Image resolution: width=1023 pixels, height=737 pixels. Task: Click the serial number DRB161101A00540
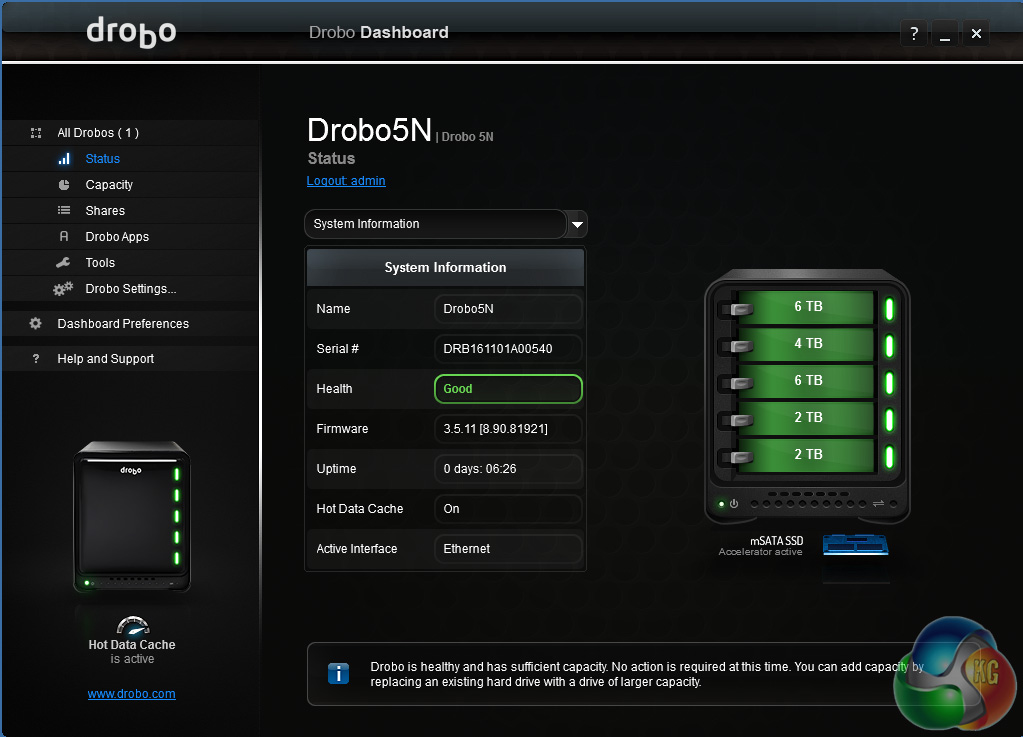pyautogui.click(x=508, y=349)
